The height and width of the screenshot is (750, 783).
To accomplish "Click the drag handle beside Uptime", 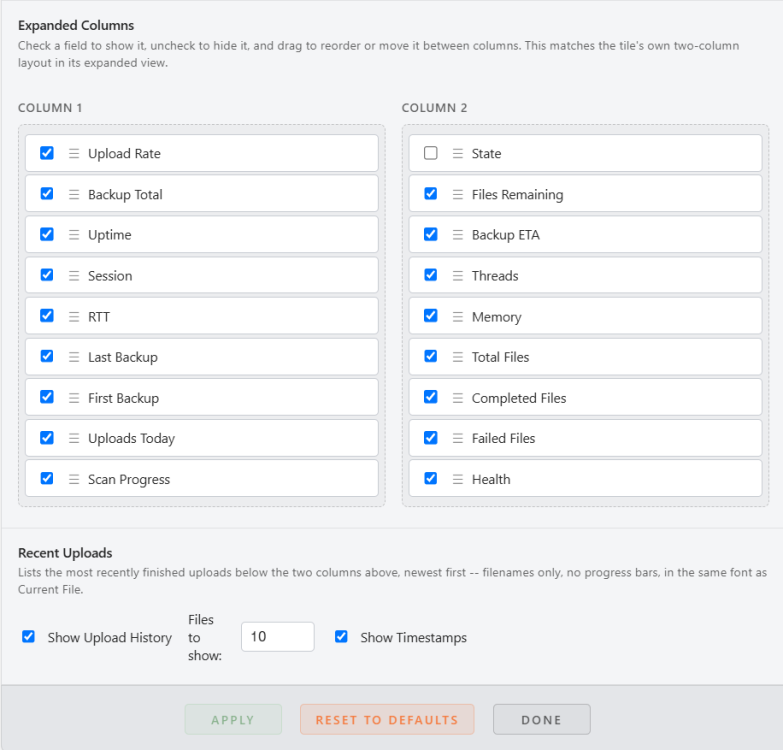I will click(74, 235).
